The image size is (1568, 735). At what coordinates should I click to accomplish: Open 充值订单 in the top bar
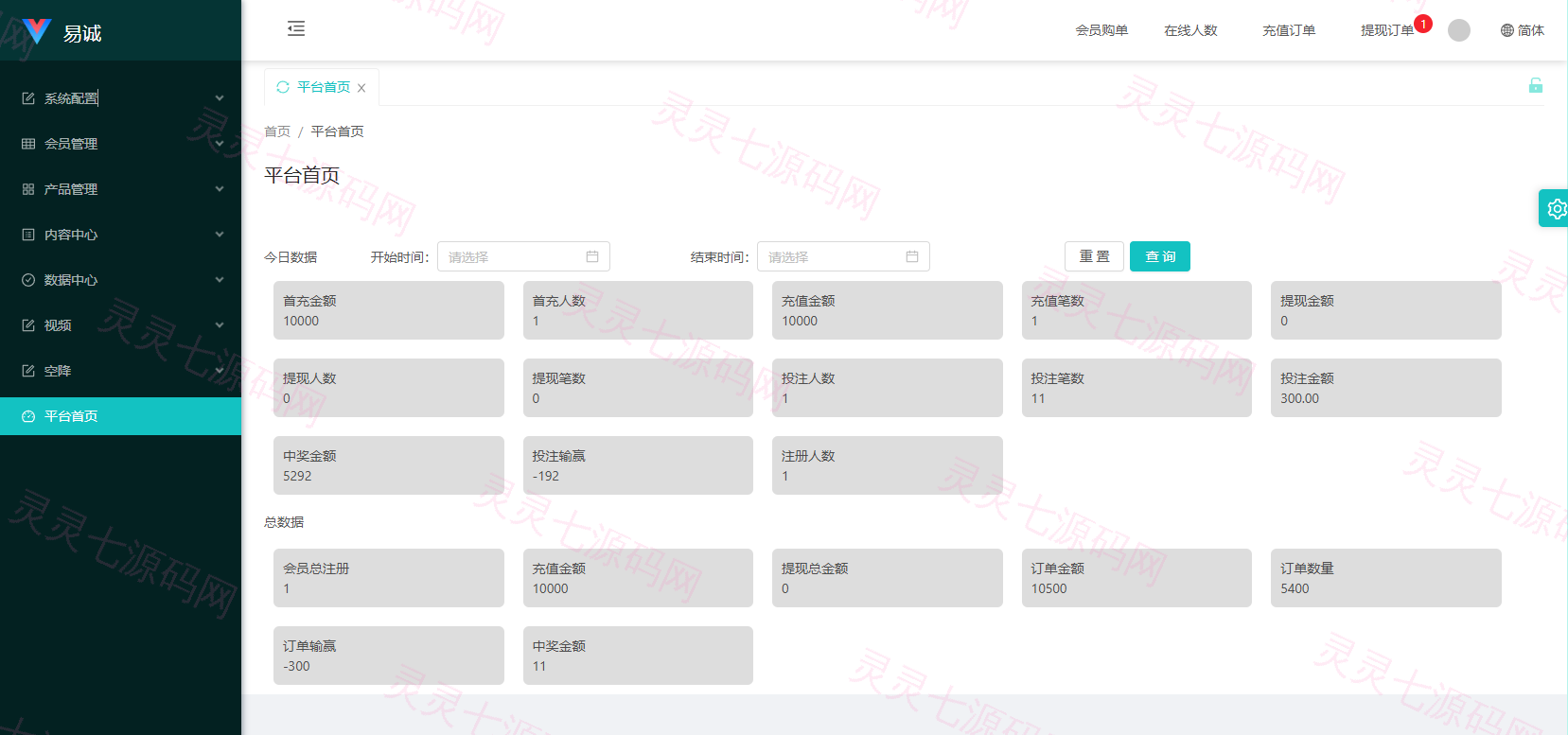1289,30
